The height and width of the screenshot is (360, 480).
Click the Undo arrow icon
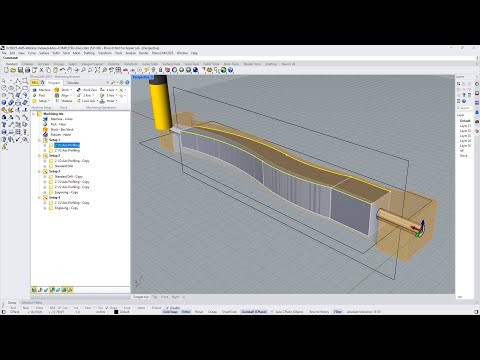click(x=62, y=70)
